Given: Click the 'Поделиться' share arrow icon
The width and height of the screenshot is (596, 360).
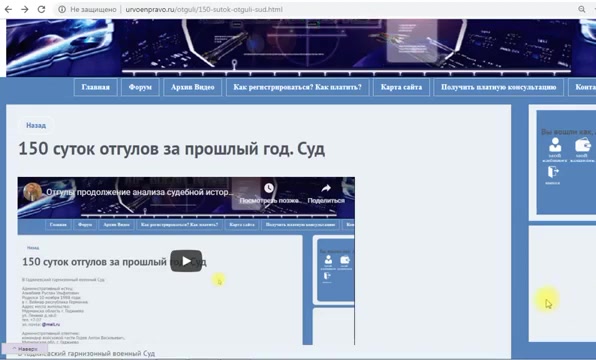Looking at the screenshot, I should click(x=326, y=188).
